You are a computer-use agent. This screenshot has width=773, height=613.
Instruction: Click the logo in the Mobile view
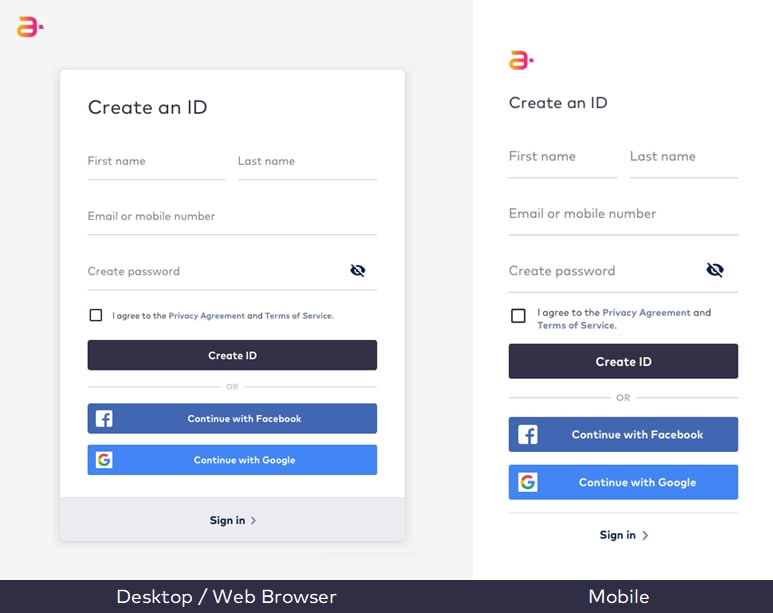pos(521,60)
